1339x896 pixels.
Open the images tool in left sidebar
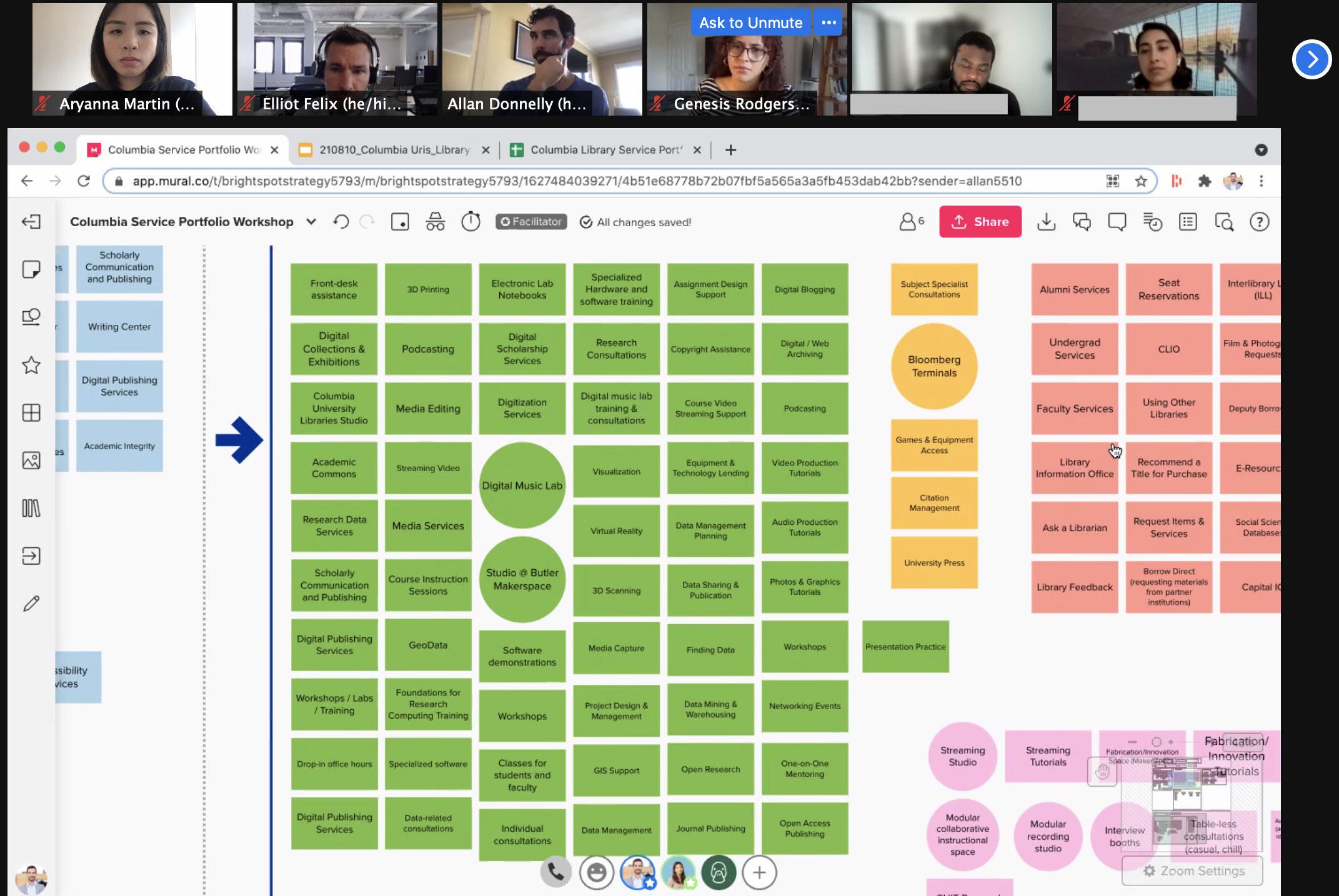click(31, 460)
